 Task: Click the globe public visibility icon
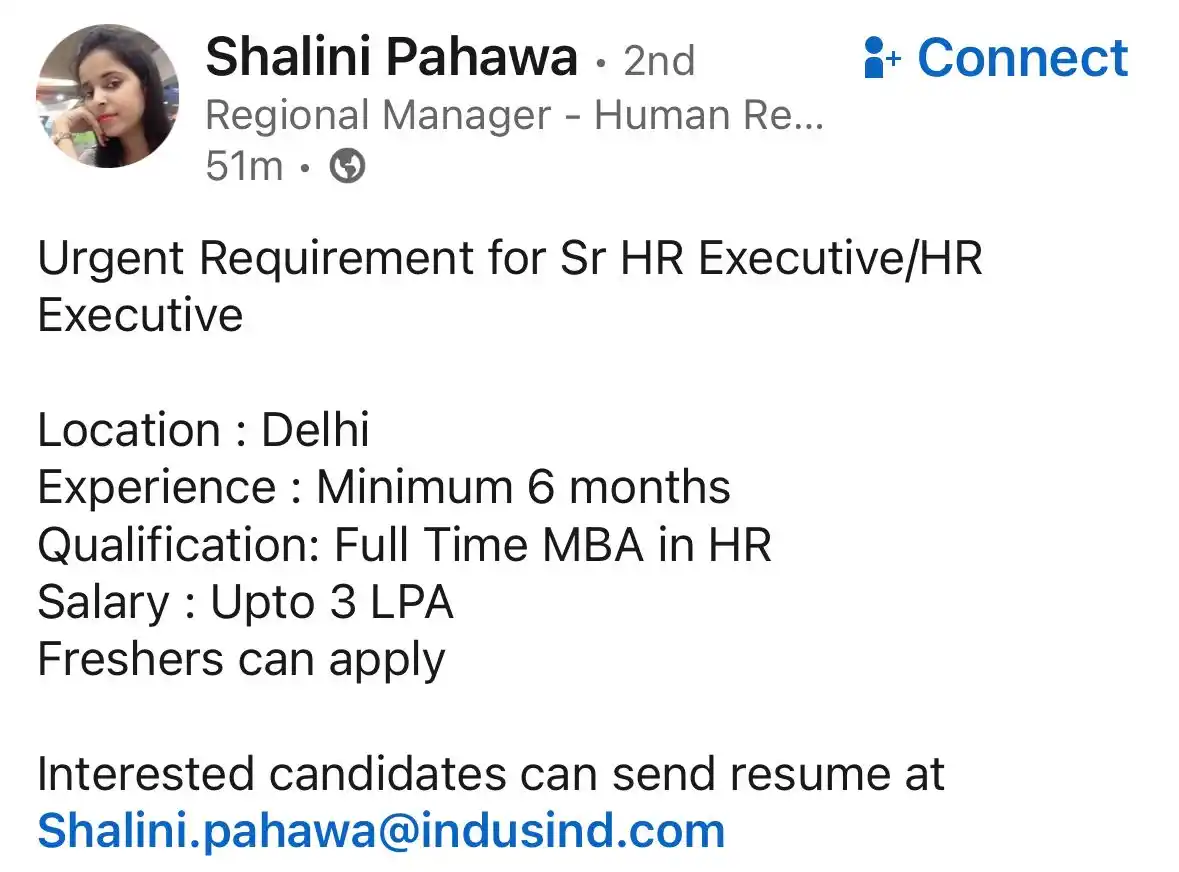click(347, 165)
